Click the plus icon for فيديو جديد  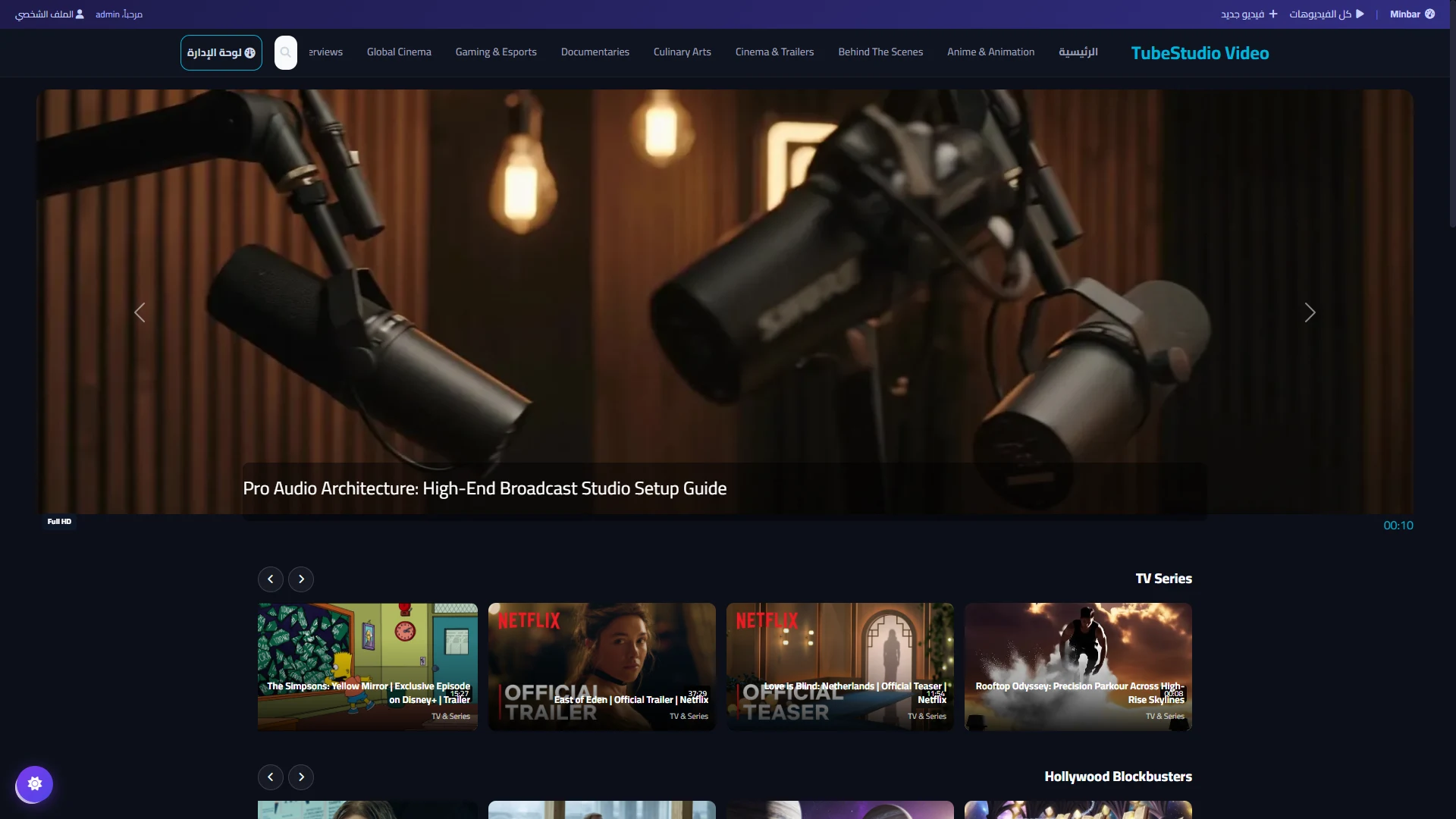(x=1273, y=14)
